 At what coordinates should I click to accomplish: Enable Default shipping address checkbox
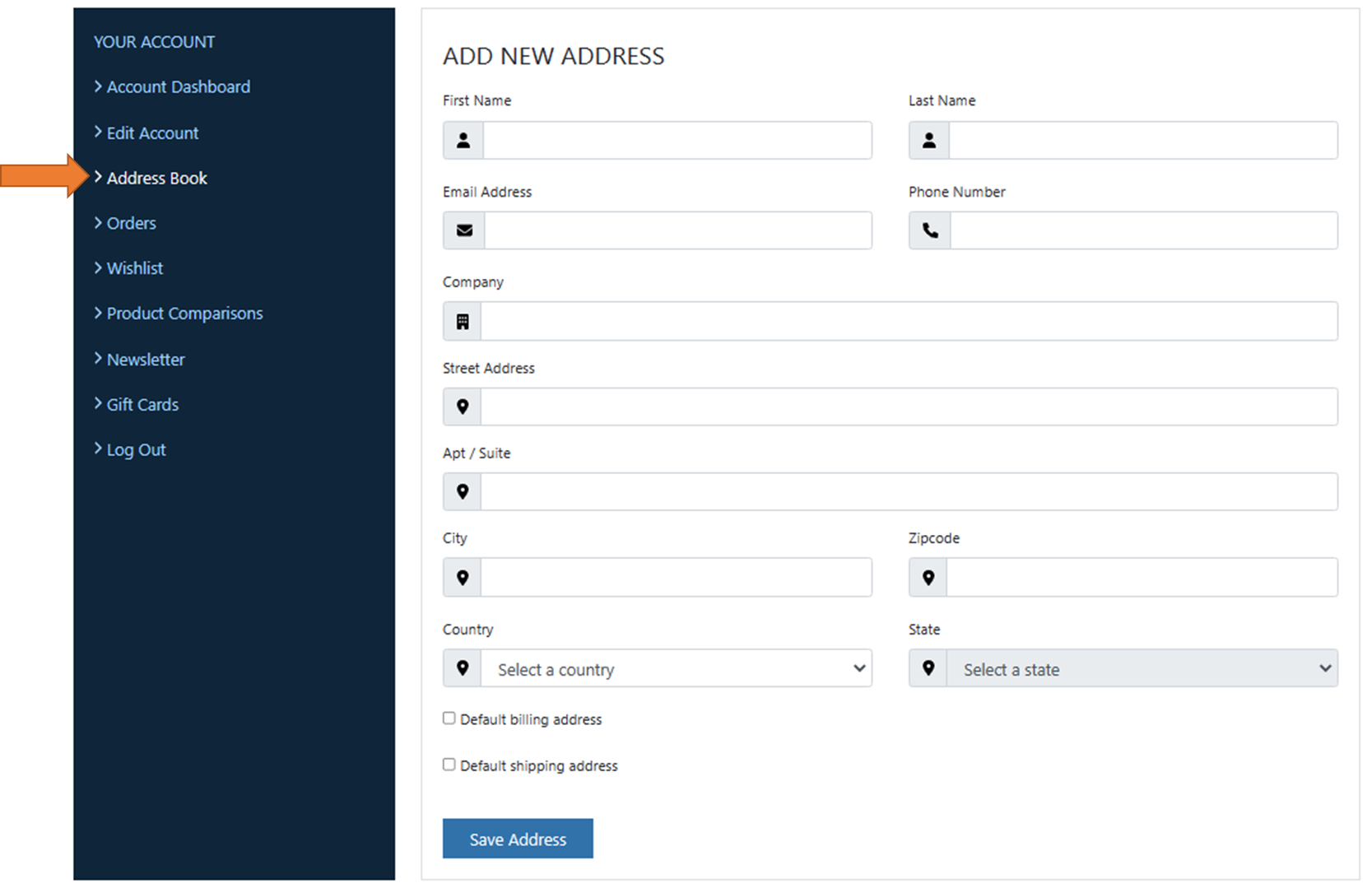coord(449,765)
